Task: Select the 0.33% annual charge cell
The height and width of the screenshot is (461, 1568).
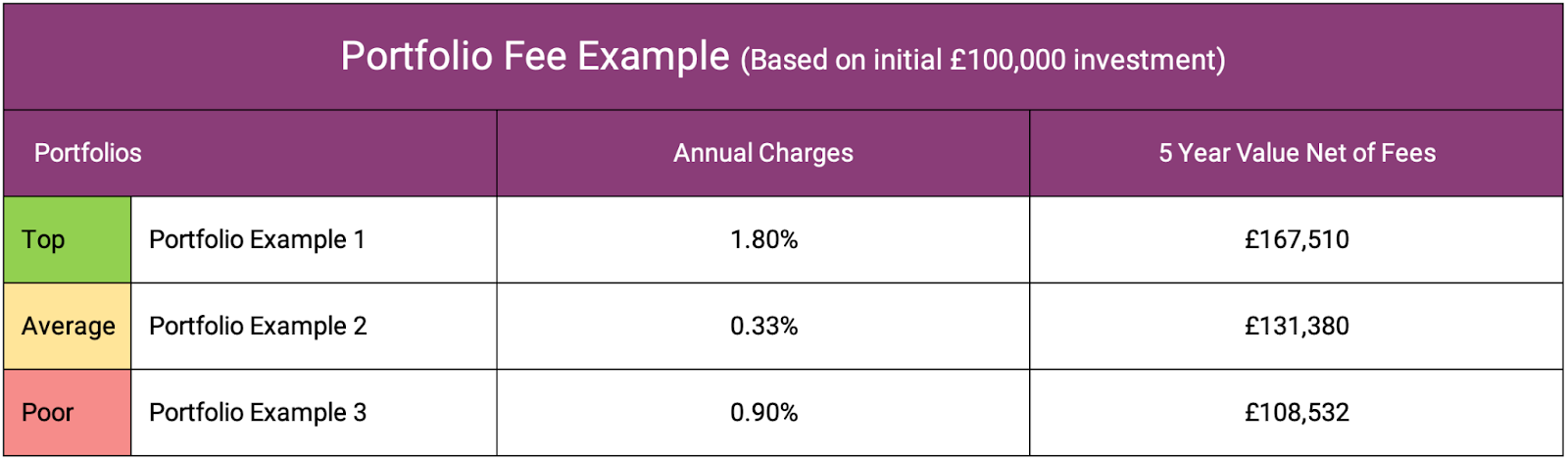Action: 763,327
